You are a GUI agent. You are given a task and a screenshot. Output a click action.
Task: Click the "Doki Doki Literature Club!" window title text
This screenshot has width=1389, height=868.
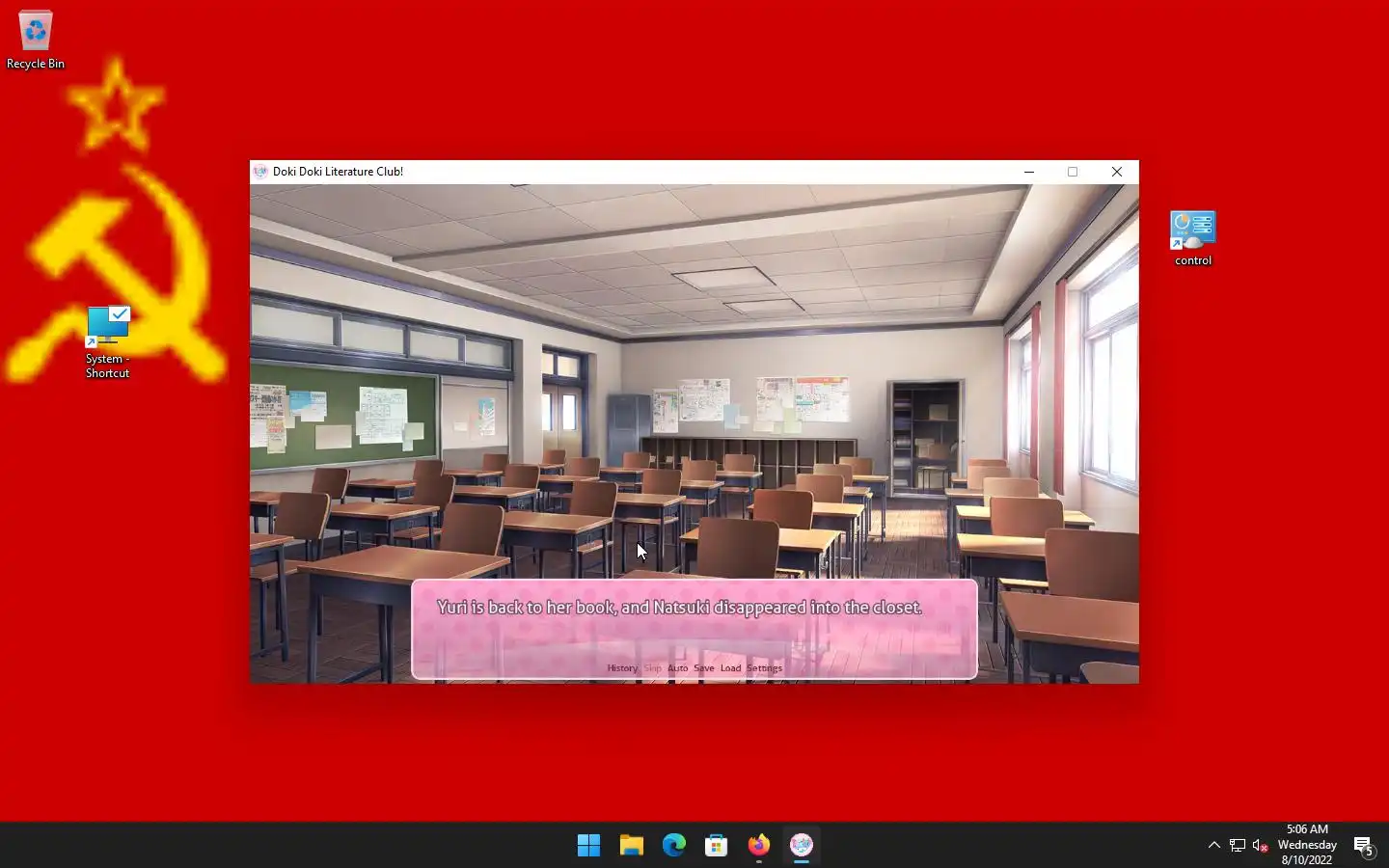coord(338,172)
